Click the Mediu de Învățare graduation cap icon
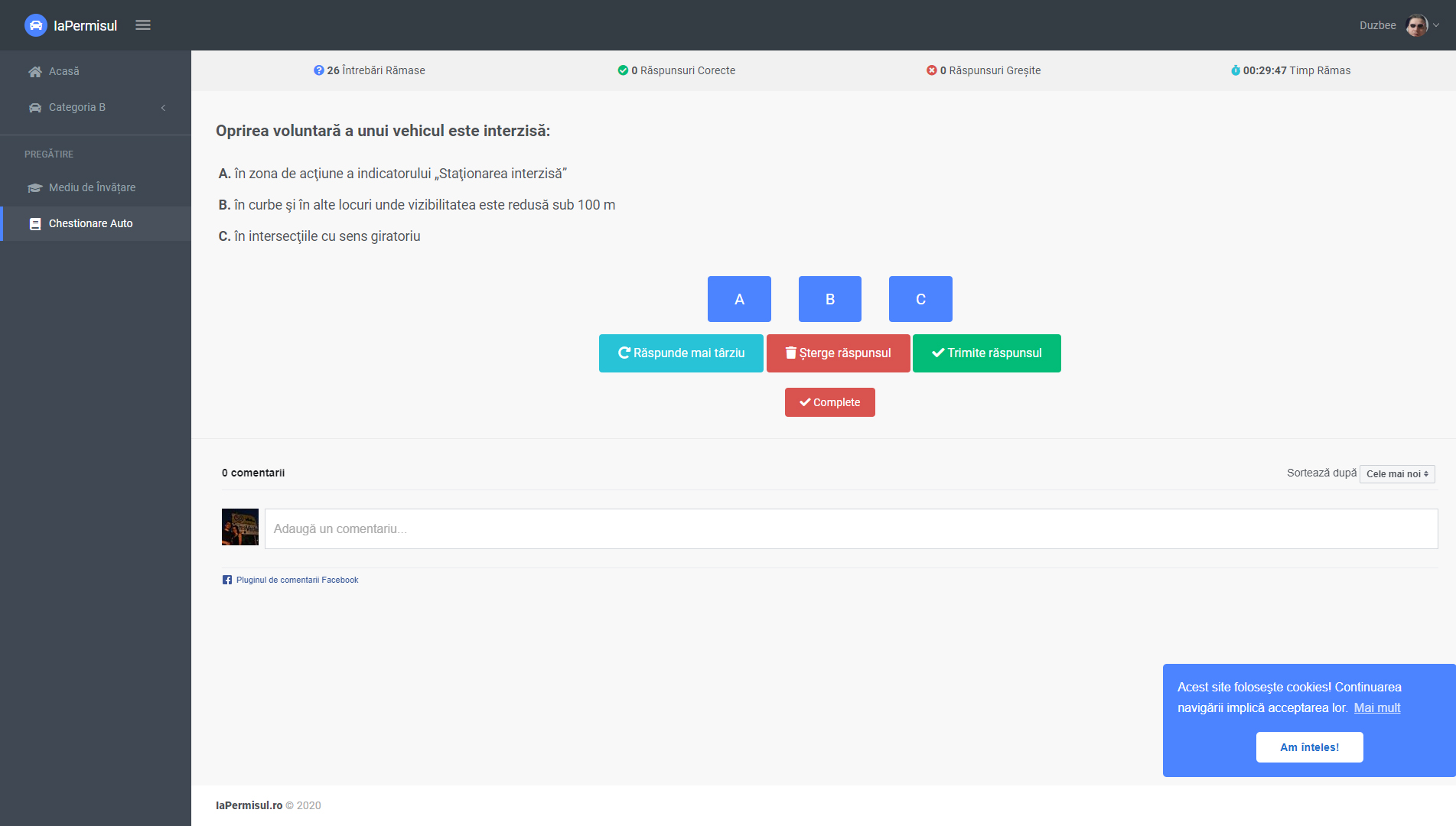The width and height of the screenshot is (1456, 826). [35, 188]
